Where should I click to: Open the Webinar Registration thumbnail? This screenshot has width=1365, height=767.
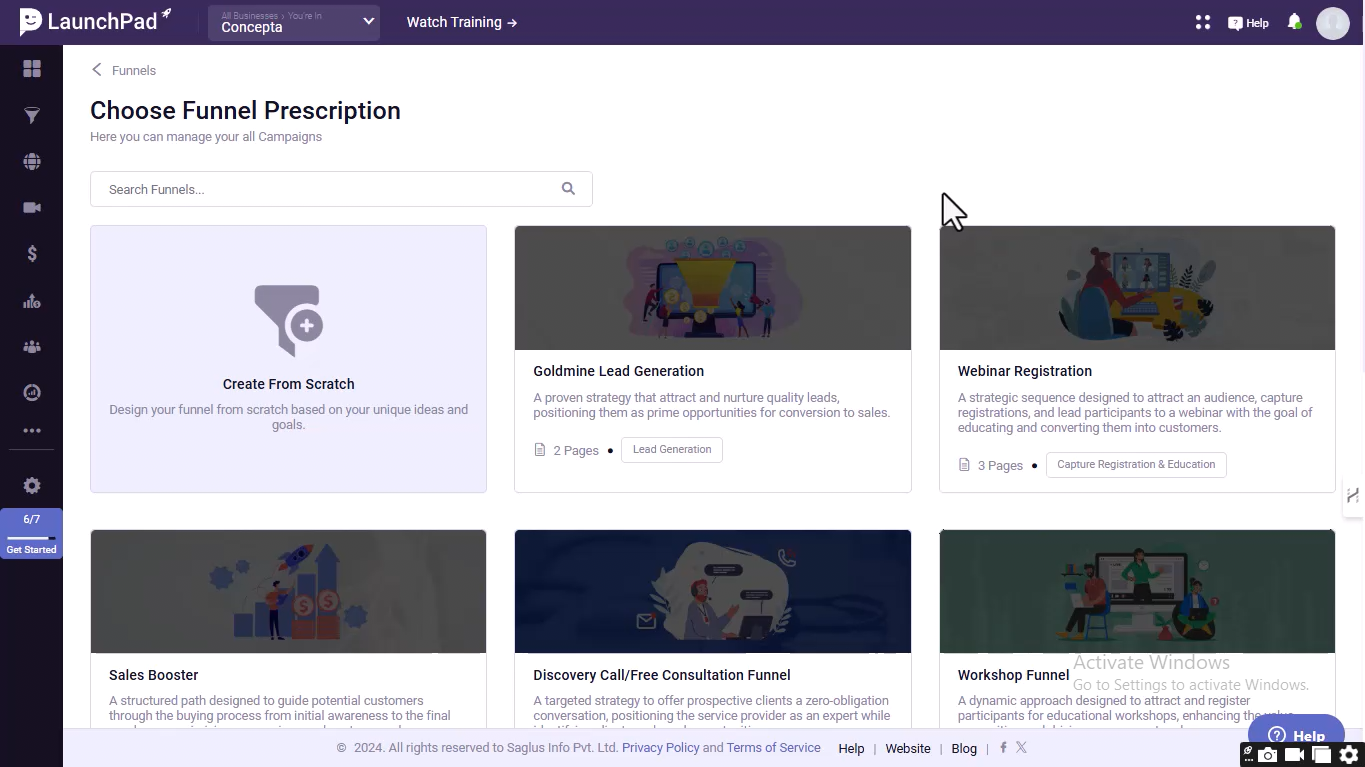coord(1137,288)
